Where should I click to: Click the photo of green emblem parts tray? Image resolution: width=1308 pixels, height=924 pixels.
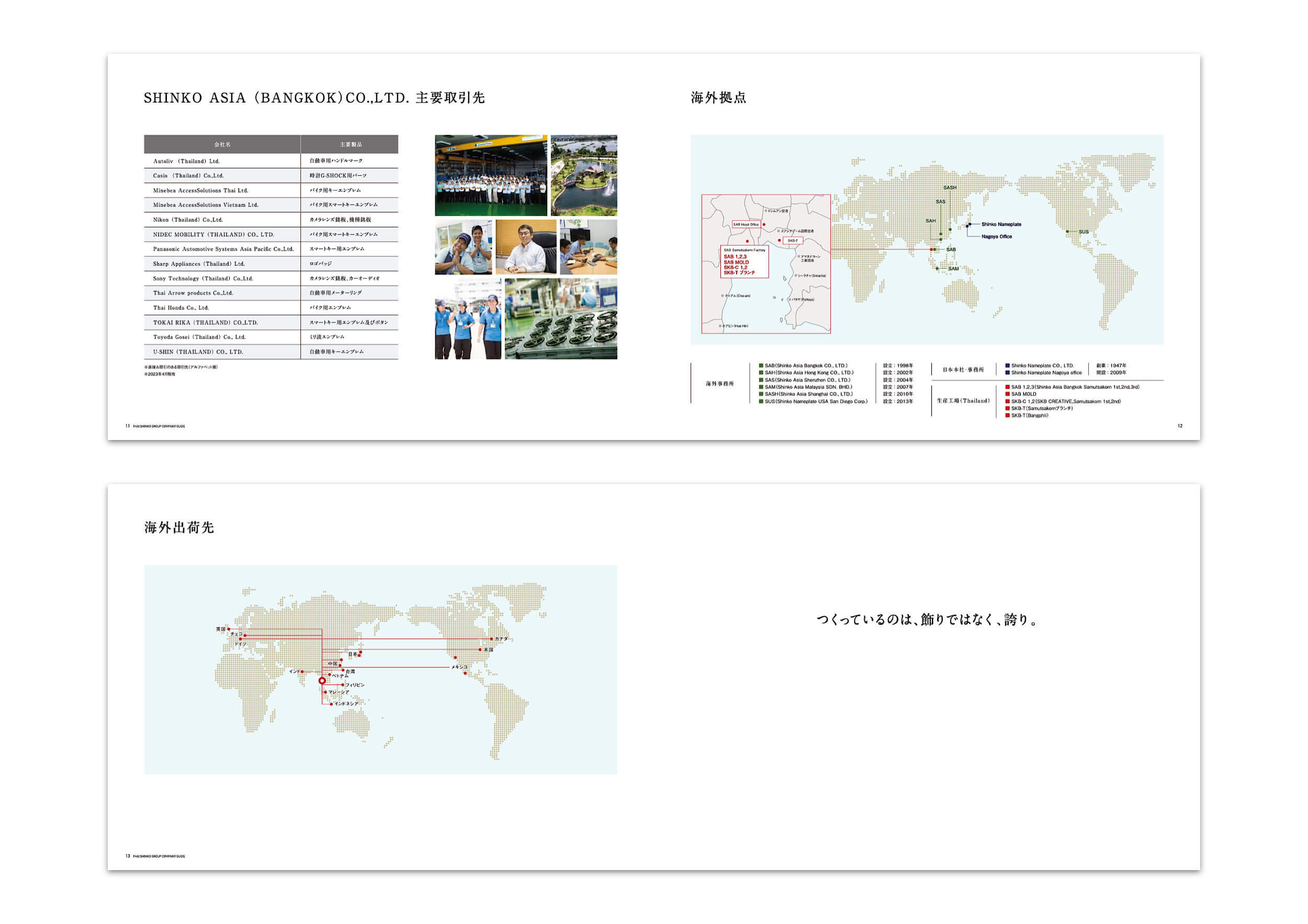click(x=560, y=319)
